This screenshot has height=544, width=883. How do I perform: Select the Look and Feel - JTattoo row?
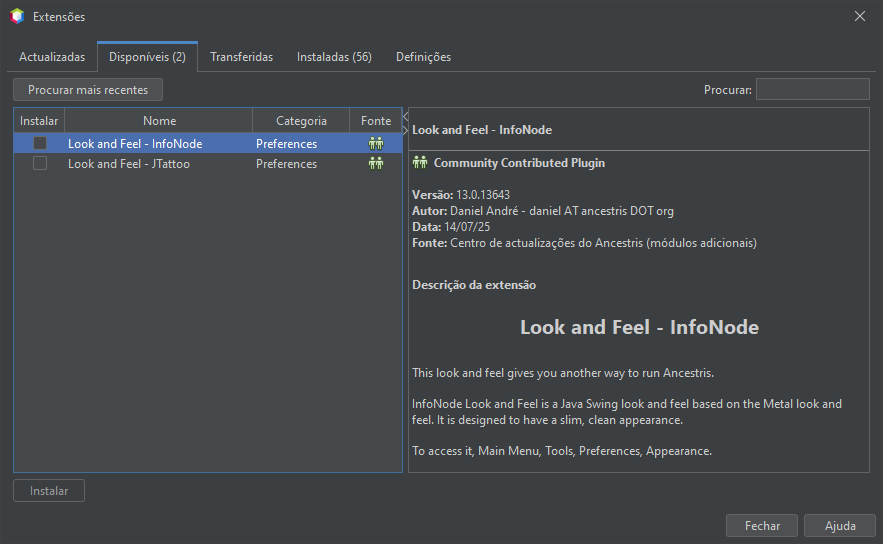208,163
